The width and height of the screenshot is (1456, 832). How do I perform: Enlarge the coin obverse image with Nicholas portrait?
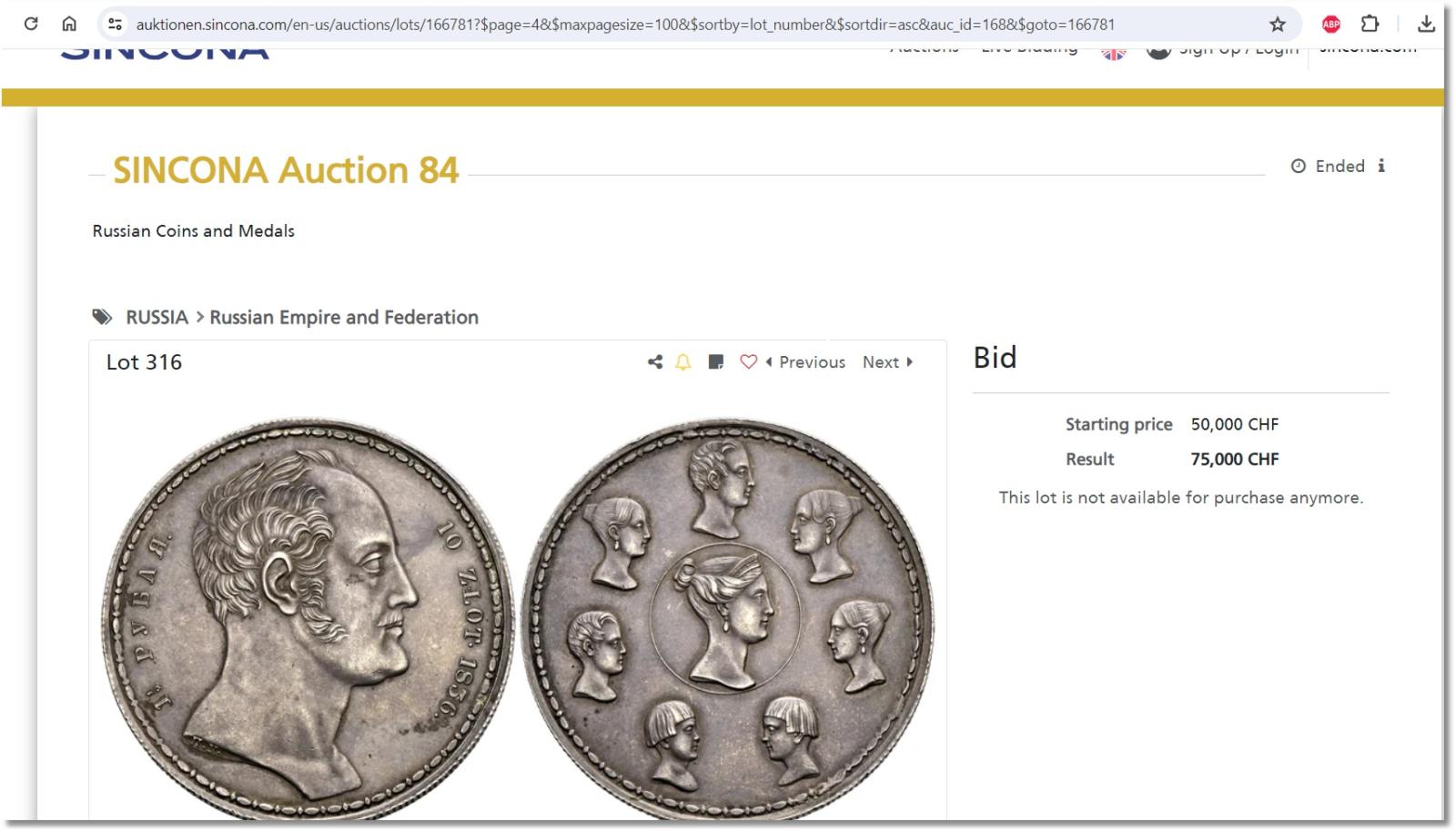(x=308, y=619)
